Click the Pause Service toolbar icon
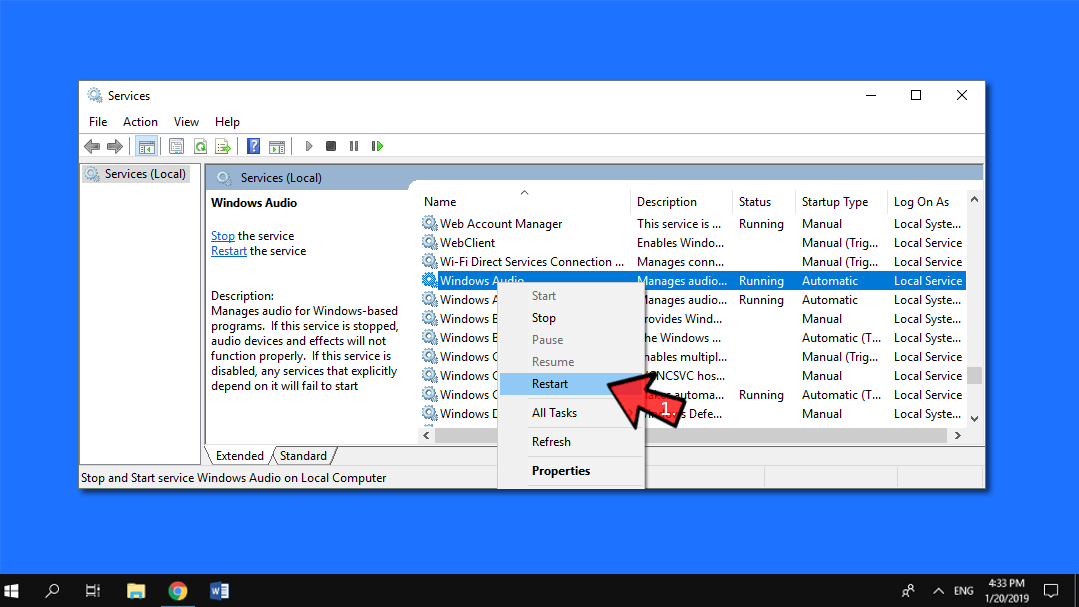Viewport: 1079px width, 607px height. (x=354, y=146)
